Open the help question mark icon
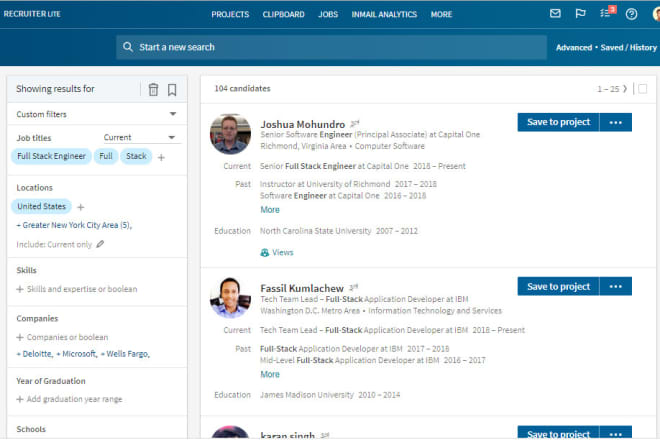Image resolution: width=660 pixels, height=440 pixels. 631,14
